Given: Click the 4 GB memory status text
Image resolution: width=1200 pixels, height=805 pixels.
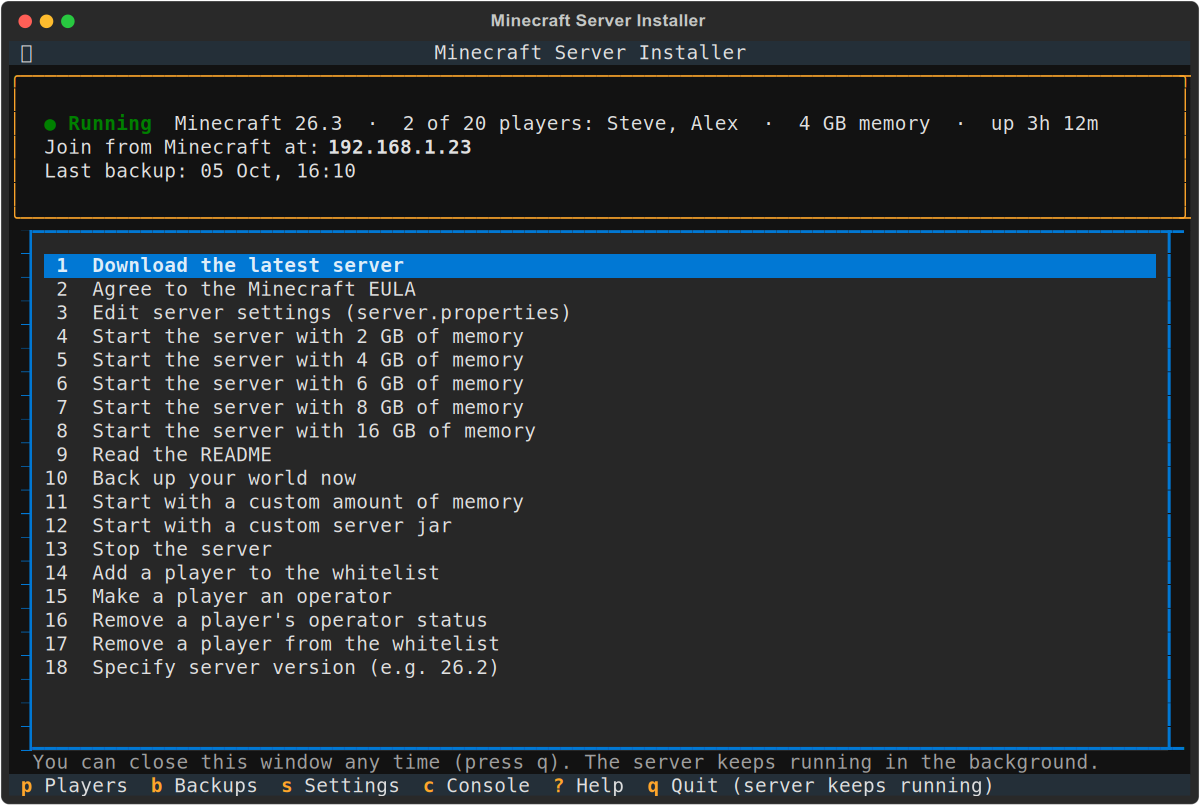Looking at the screenshot, I should point(864,124).
